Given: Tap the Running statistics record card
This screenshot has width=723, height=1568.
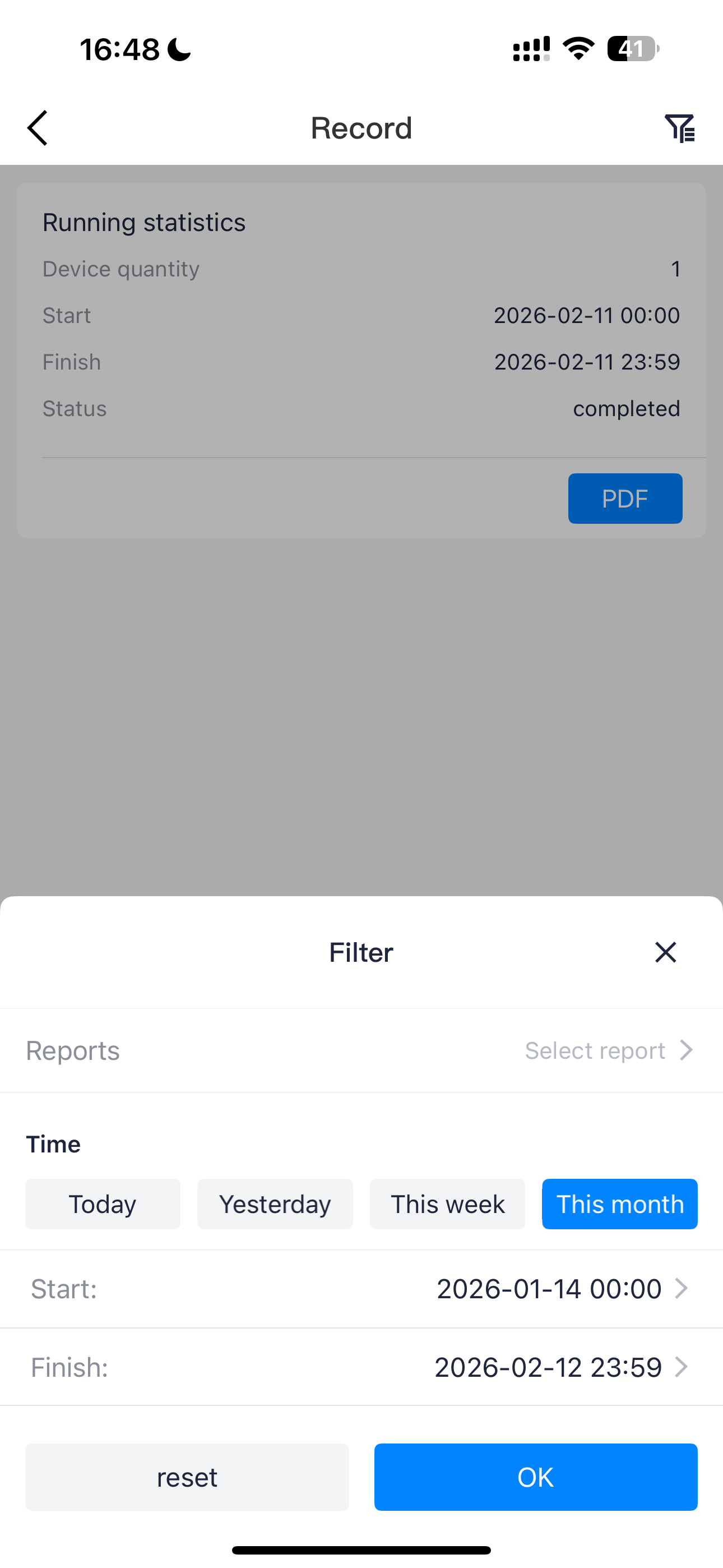Looking at the screenshot, I should (x=361, y=361).
